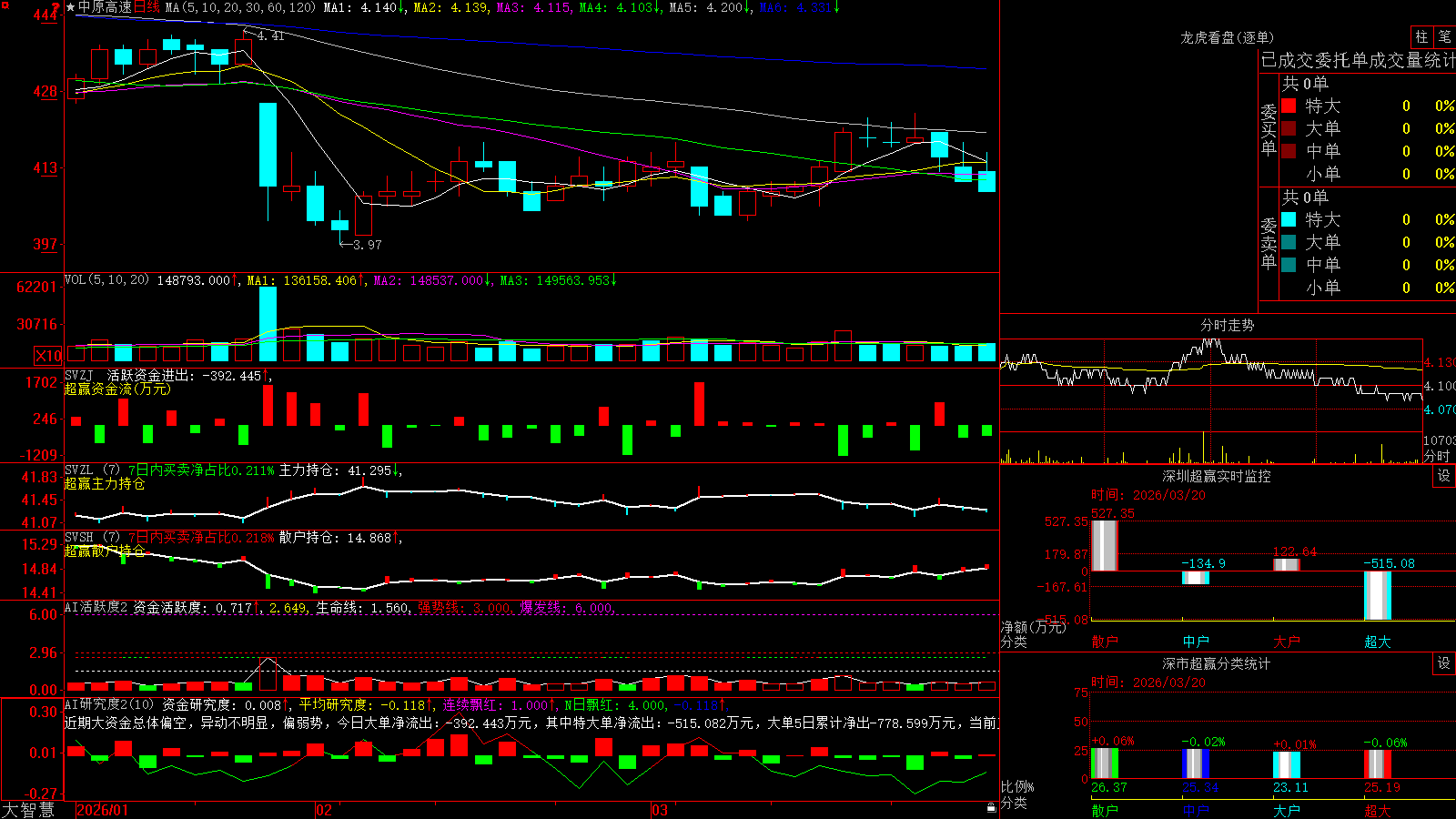Click the red 特大 buy order swatch

1289,106
